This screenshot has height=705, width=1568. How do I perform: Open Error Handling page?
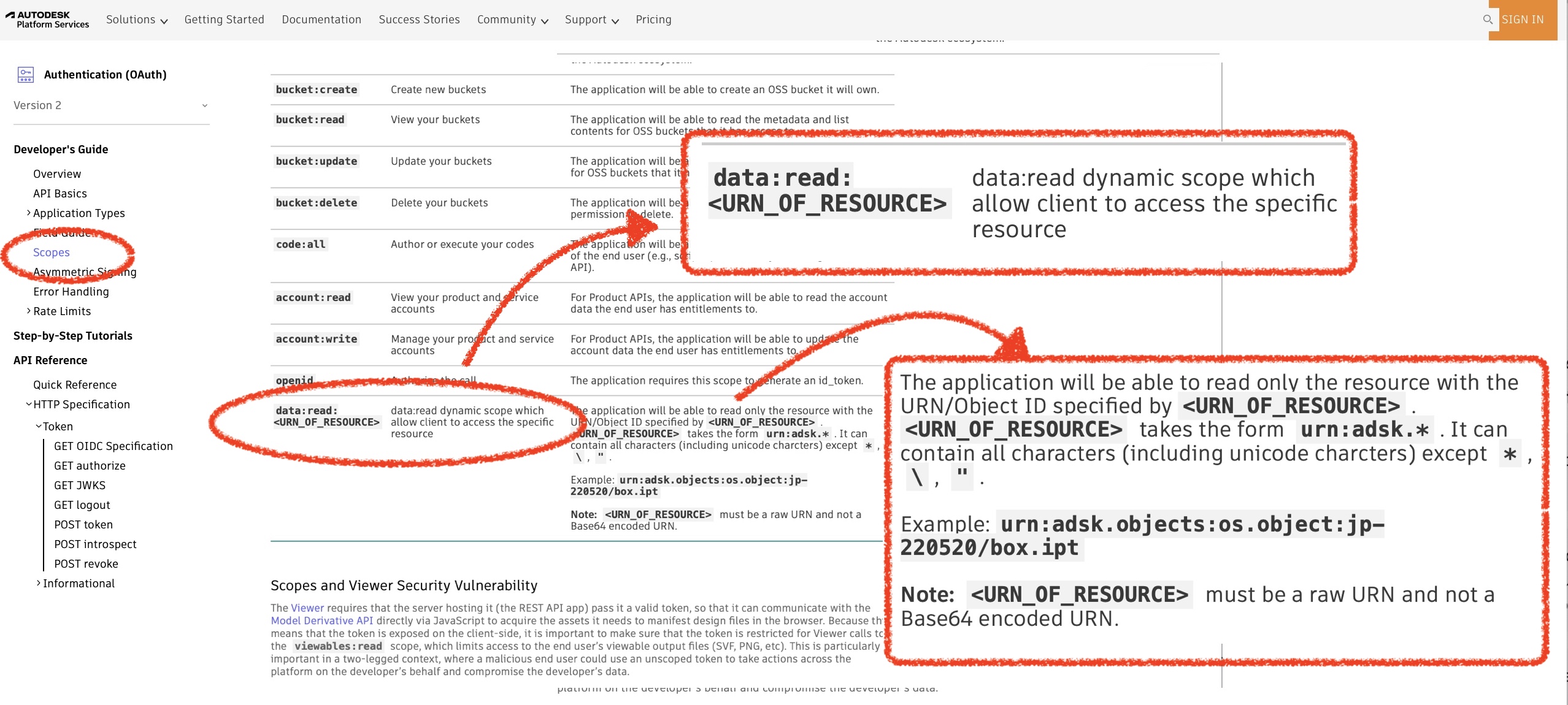[x=71, y=292]
